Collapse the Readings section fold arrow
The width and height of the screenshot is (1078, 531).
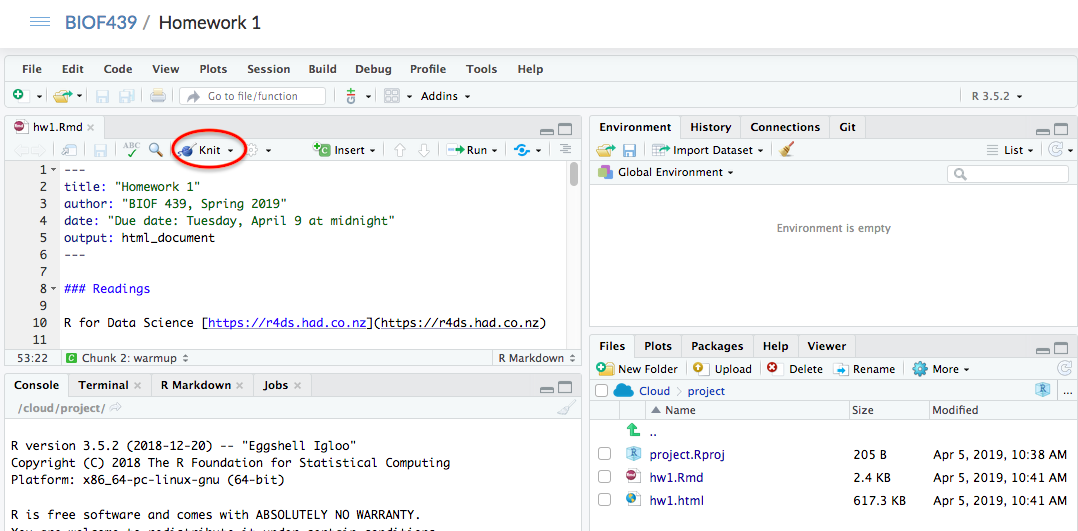(x=54, y=288)
